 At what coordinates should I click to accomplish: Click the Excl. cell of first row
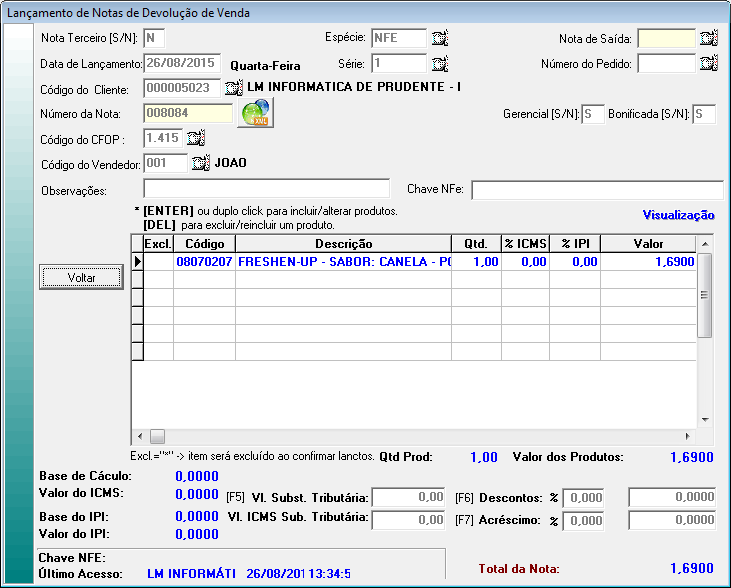click(158, 262)
